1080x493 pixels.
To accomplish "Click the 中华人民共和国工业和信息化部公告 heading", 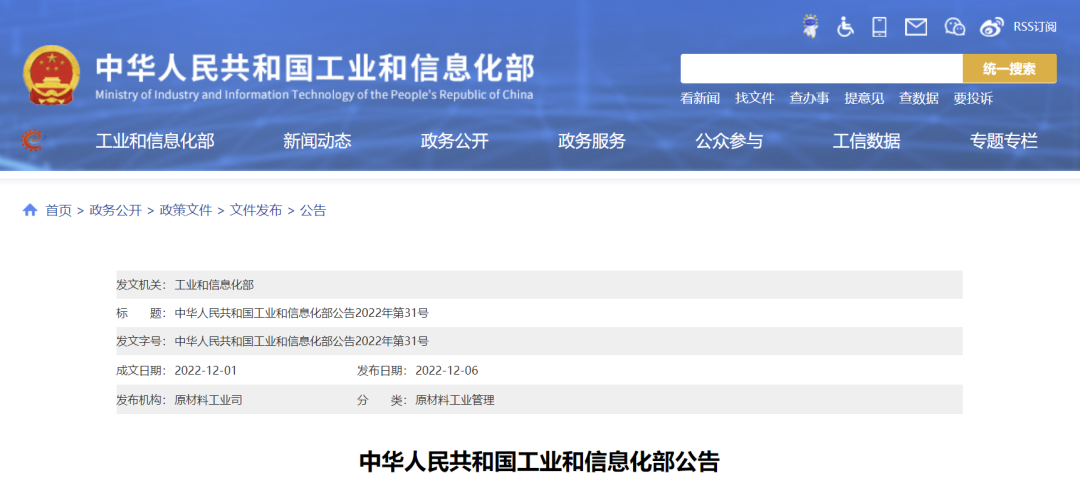I will (x=539, y=461).
